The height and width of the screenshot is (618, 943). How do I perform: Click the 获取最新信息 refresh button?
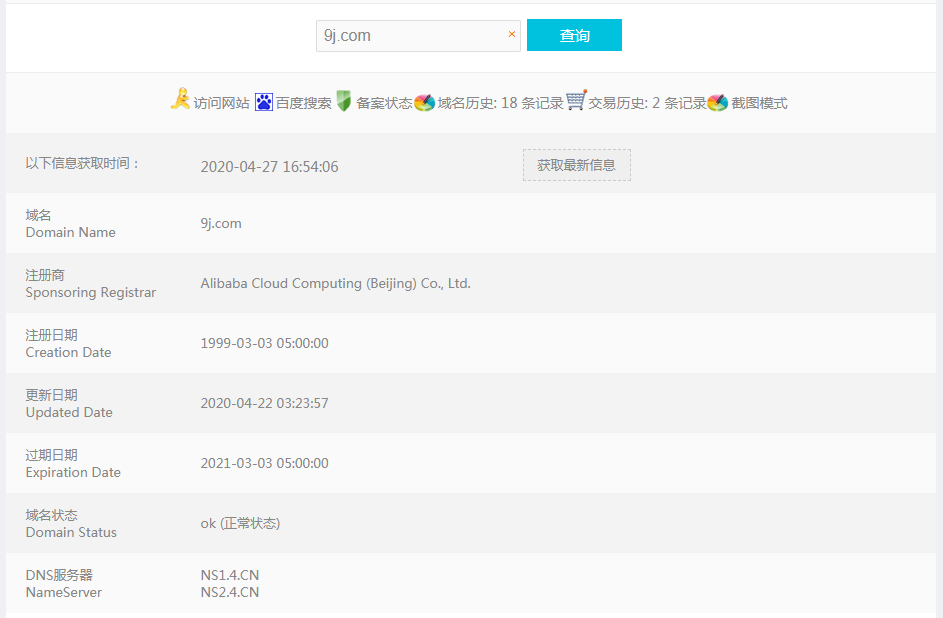(x=576, y=165)
